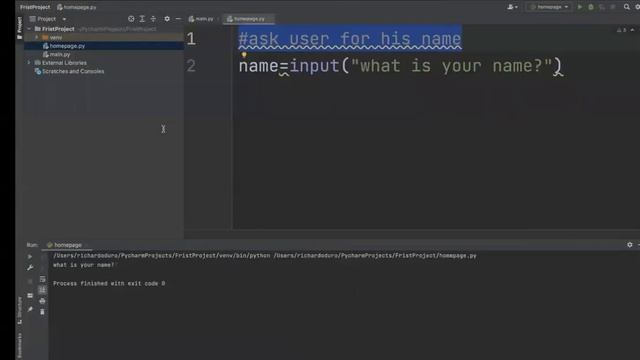Image resolution: width=640 pixels, height=360 pixels.
Task: Click the Rerun green arrow in Run panel
Action: (x=30, y=257)
